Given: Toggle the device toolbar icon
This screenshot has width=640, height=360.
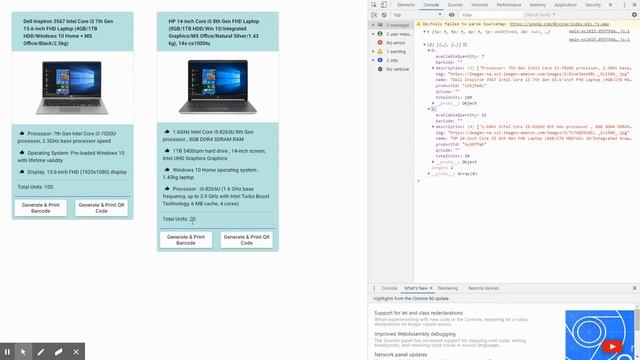Looking at the screenshot, I should click(x=384, y=5).
